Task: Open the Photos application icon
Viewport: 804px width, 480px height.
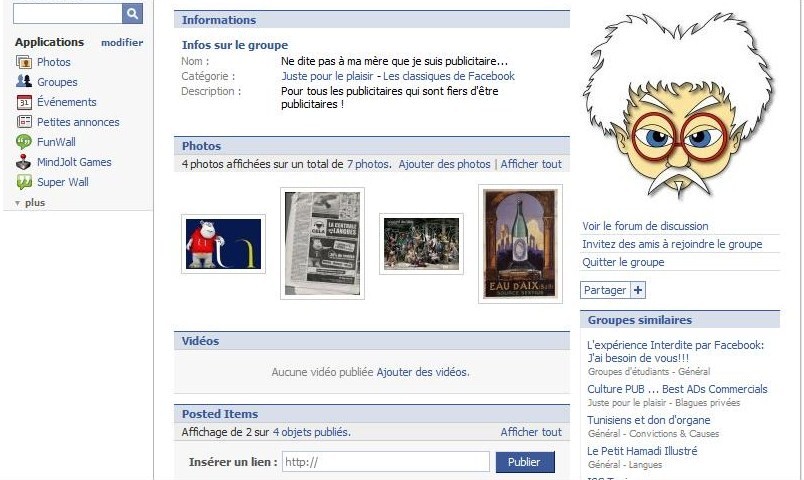Action: [x=24, y=62]
